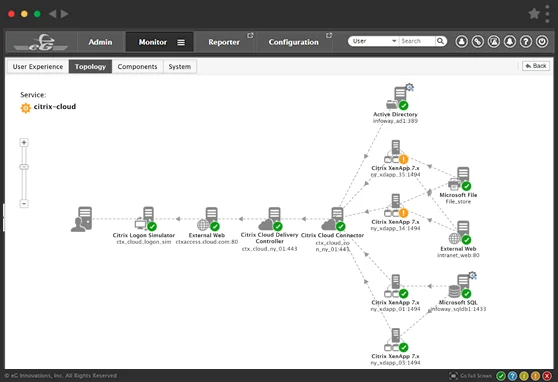Image resolution: width=558 pixels, height=382 pixels.
Task: Switch to the Admin menu
Action: (100, 42)
